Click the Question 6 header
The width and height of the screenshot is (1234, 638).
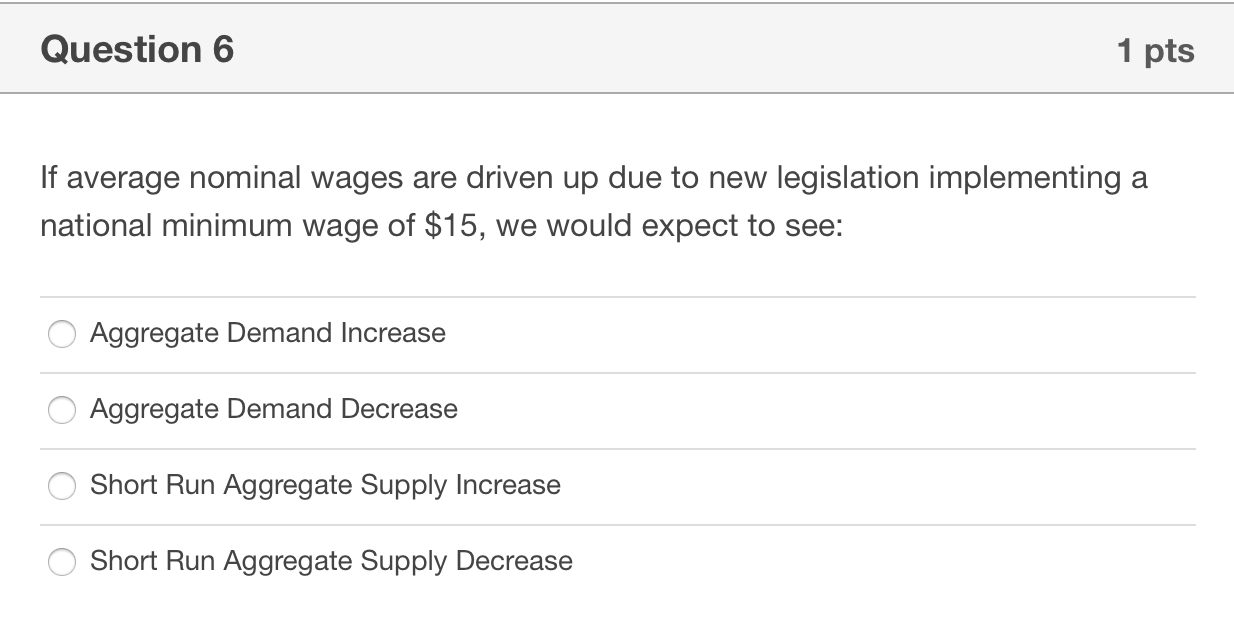click(137, 48)
